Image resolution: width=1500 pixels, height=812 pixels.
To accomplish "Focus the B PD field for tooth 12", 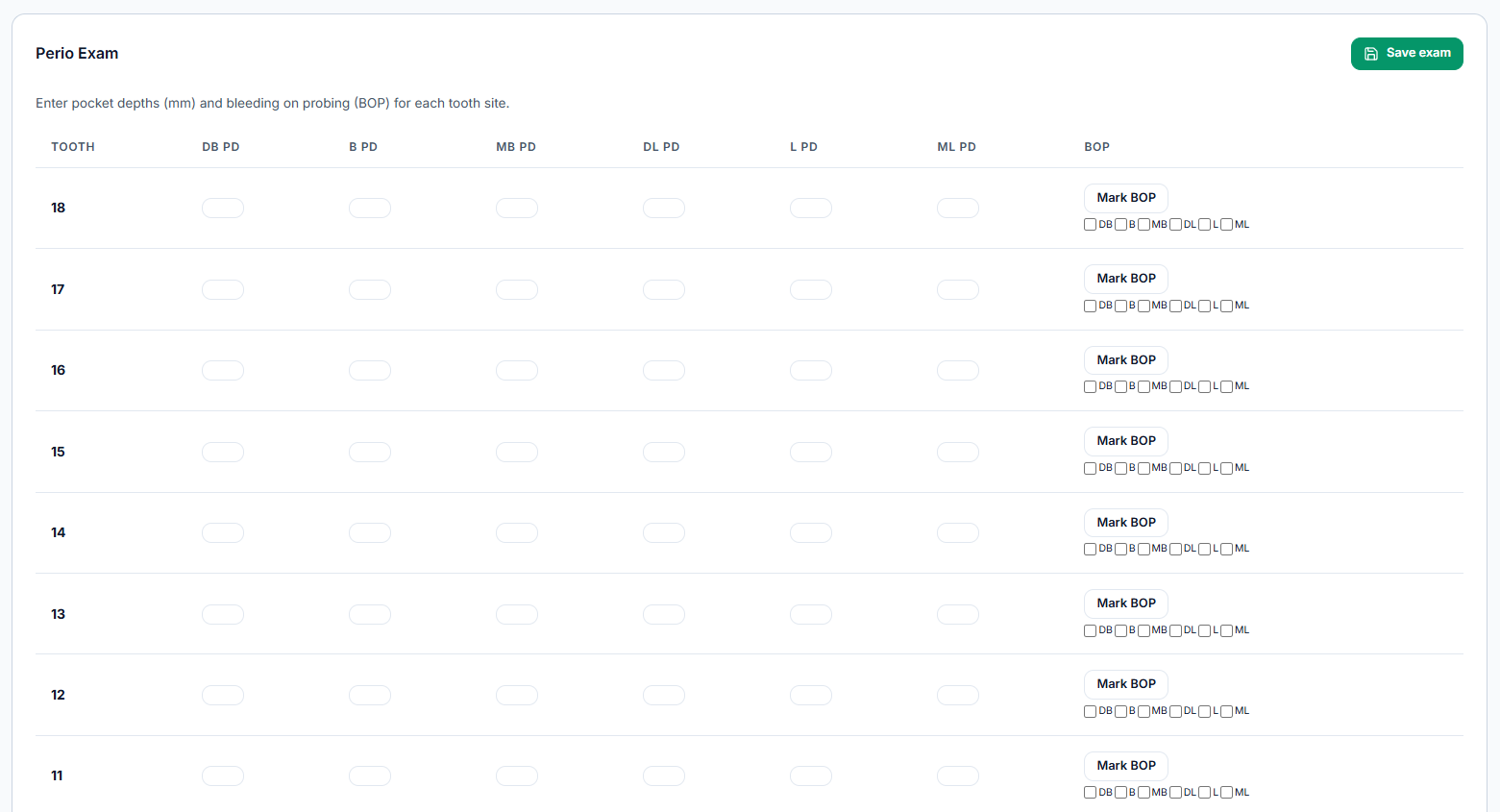I will click(370, 695).
